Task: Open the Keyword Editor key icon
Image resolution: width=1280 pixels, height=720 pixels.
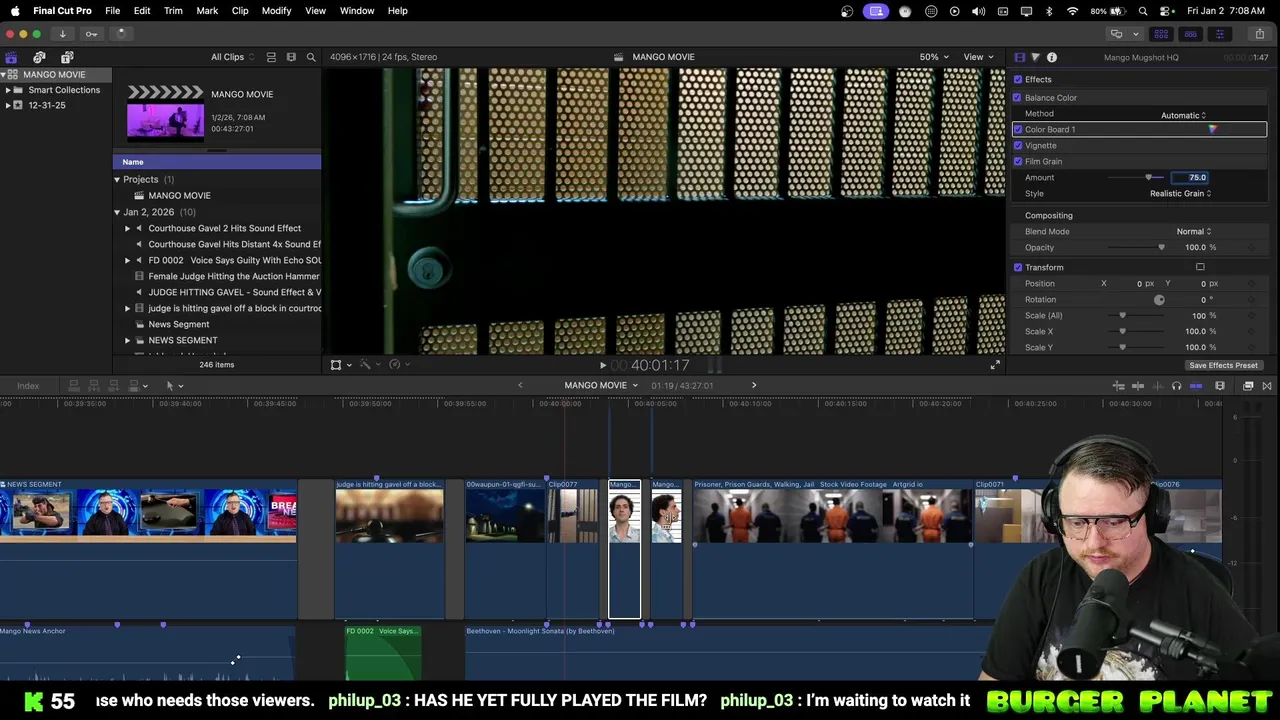Action: point(91,34)
